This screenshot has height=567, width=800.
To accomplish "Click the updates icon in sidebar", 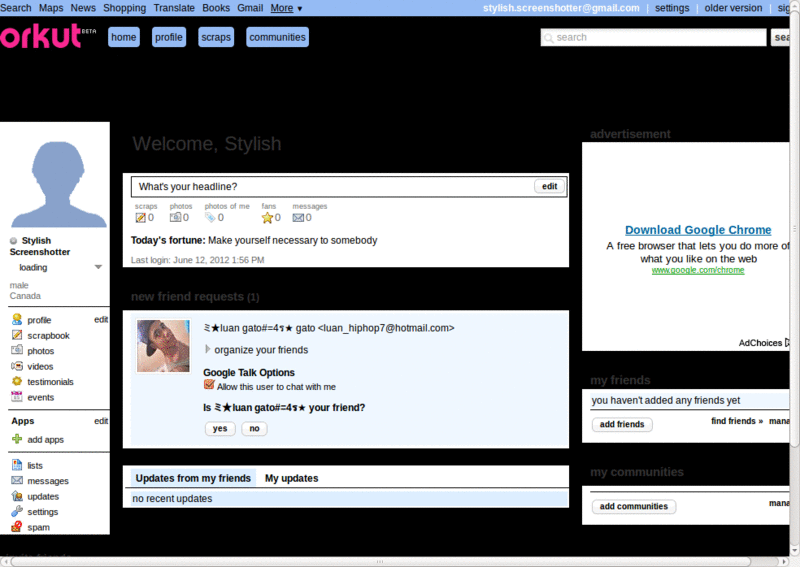I will point(17,496).
